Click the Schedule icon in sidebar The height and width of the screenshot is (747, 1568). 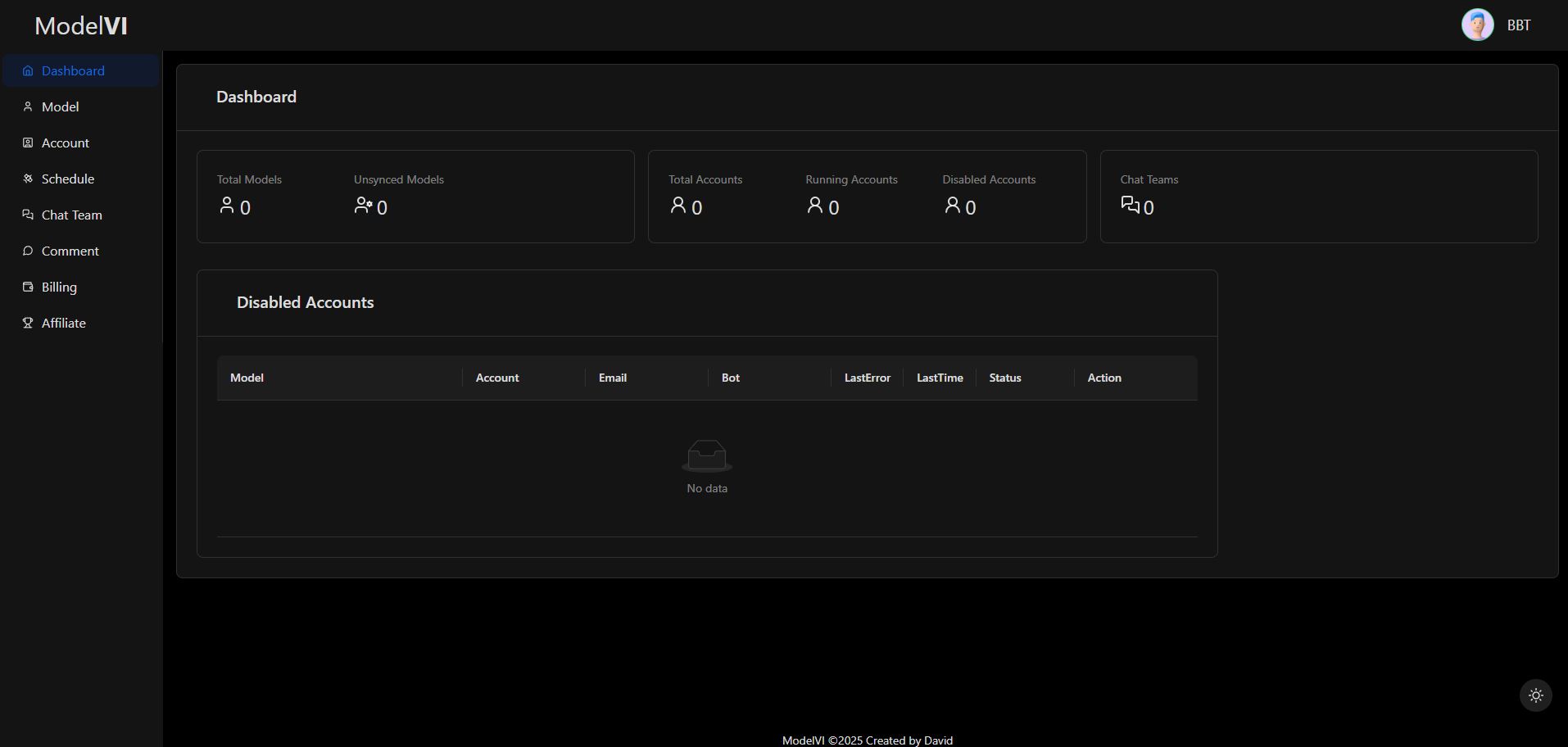[28, 179]
